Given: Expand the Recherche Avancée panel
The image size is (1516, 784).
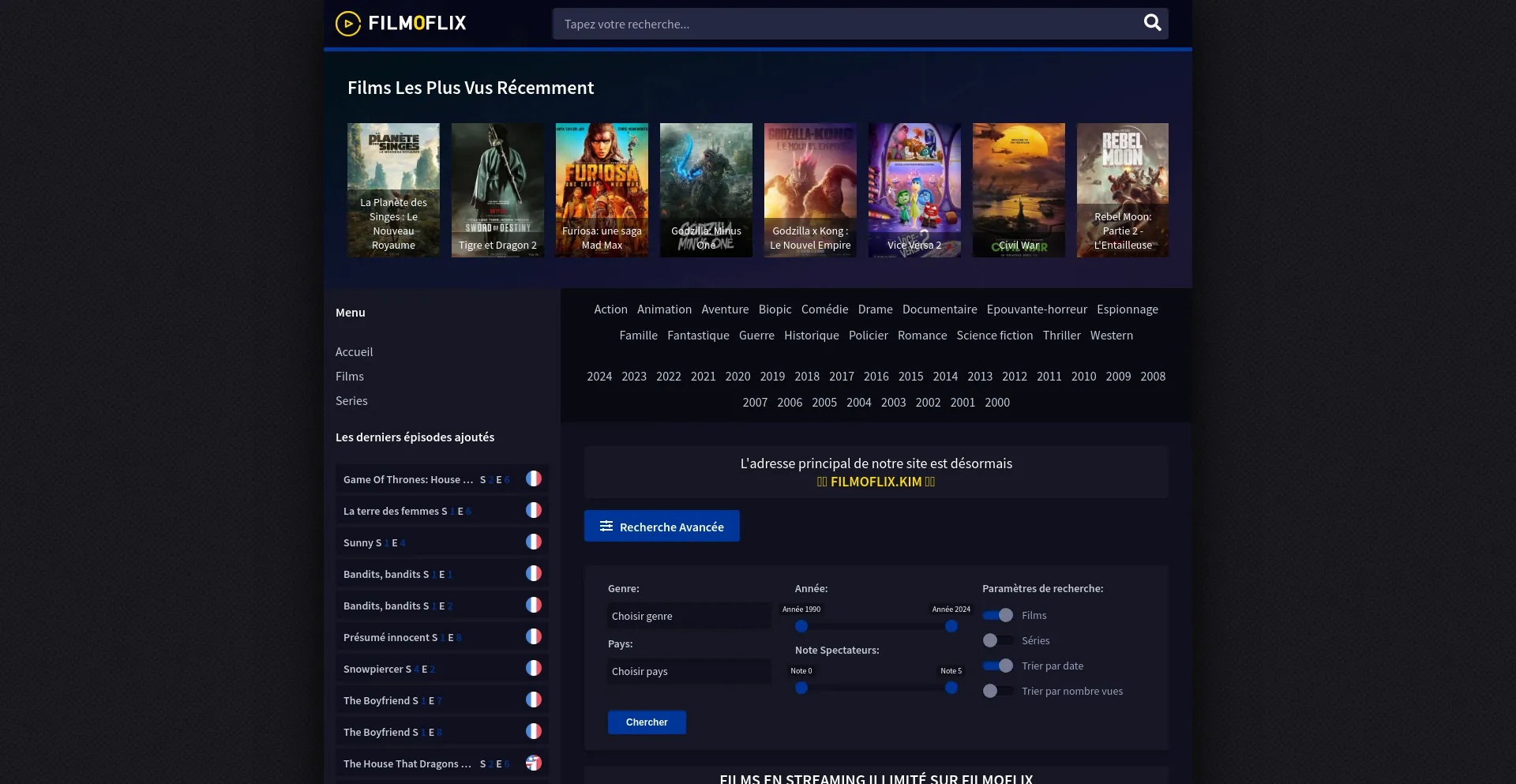Looking at the screenshot, I should (662, 526).
